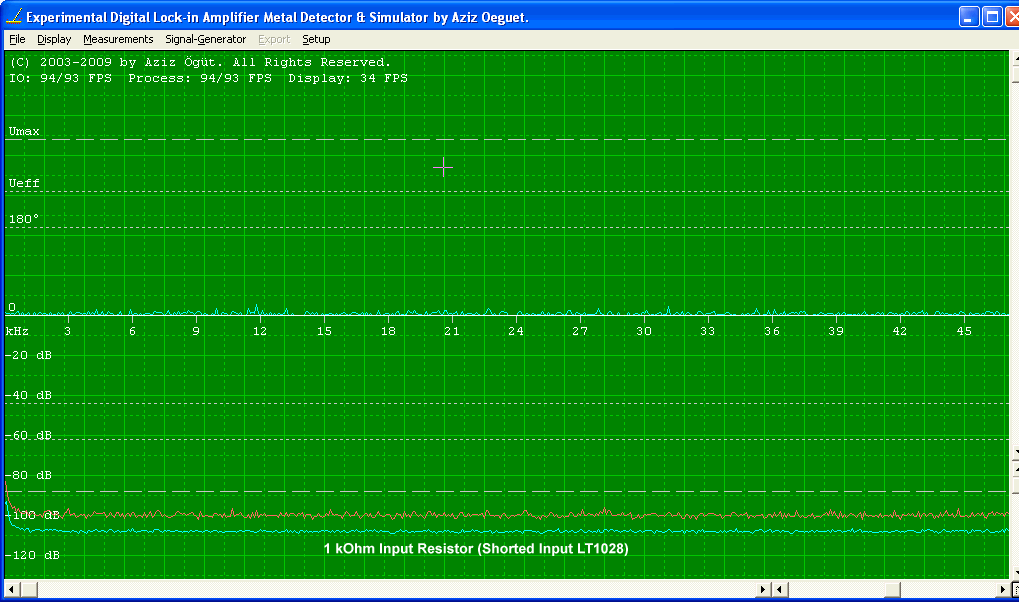
Task: Click right arrow of the left horizontal scrollbar
Action: coord(764,589)
